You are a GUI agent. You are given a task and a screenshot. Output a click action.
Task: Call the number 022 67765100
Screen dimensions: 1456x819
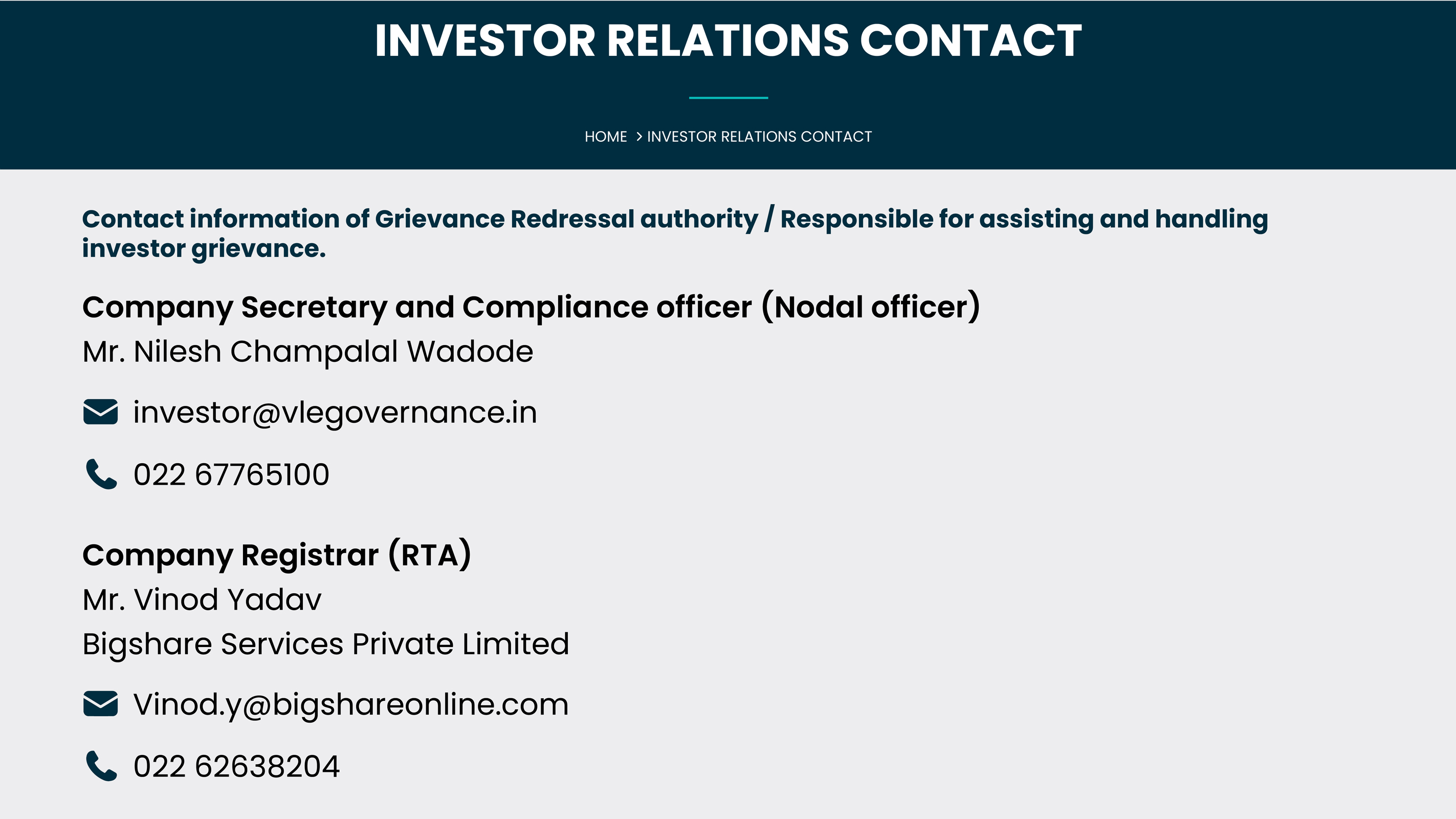(231, 474)
